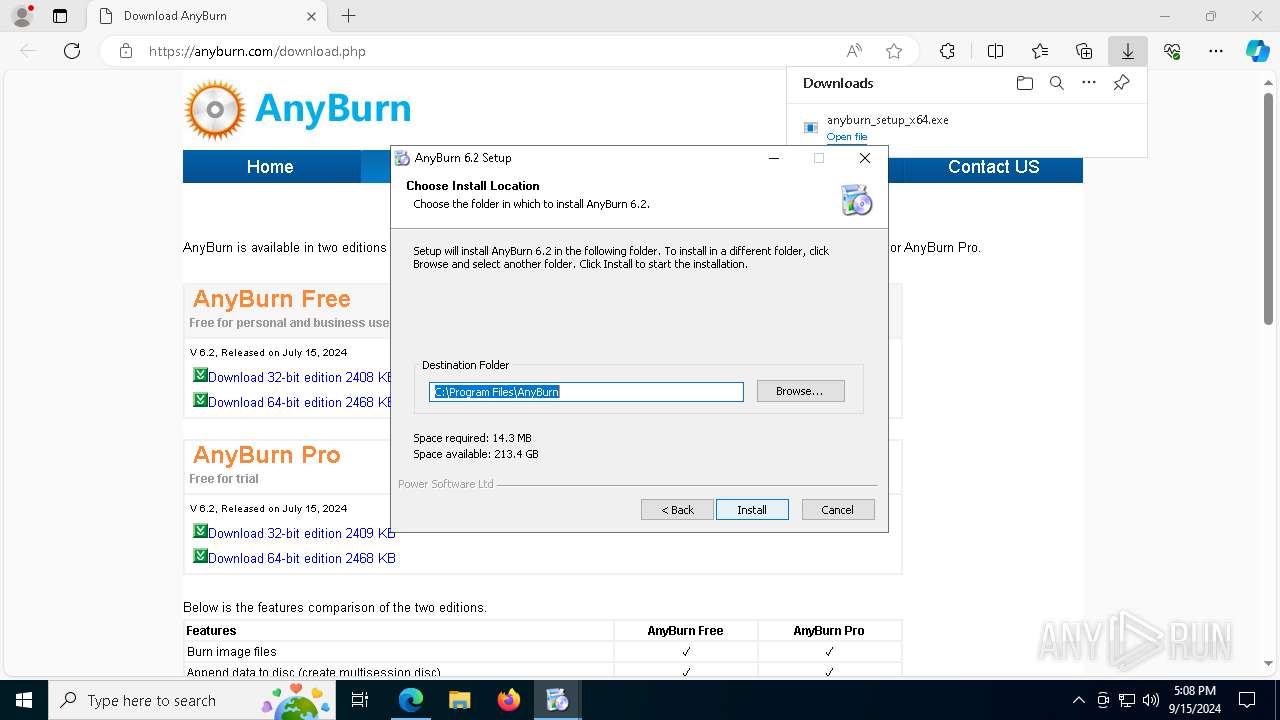Add this page to favorites star

coord(894,51)
